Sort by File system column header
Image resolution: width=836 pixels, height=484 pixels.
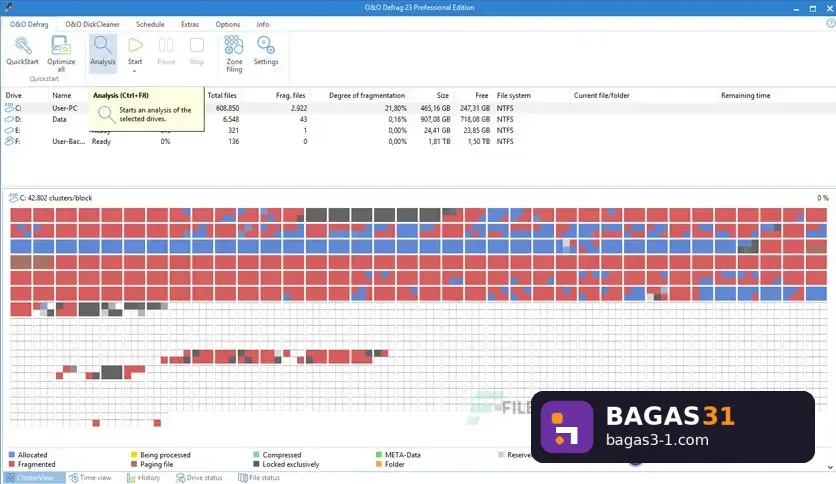tap(513, 95)
